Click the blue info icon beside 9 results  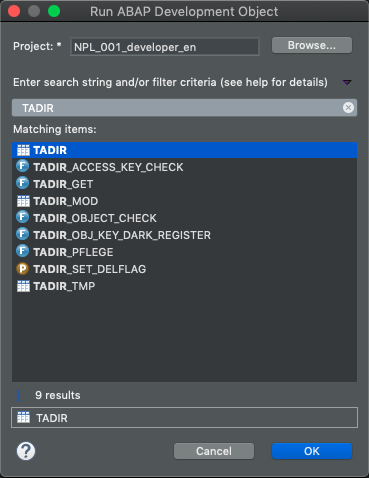pyautogui.click(x=19, y=395)
